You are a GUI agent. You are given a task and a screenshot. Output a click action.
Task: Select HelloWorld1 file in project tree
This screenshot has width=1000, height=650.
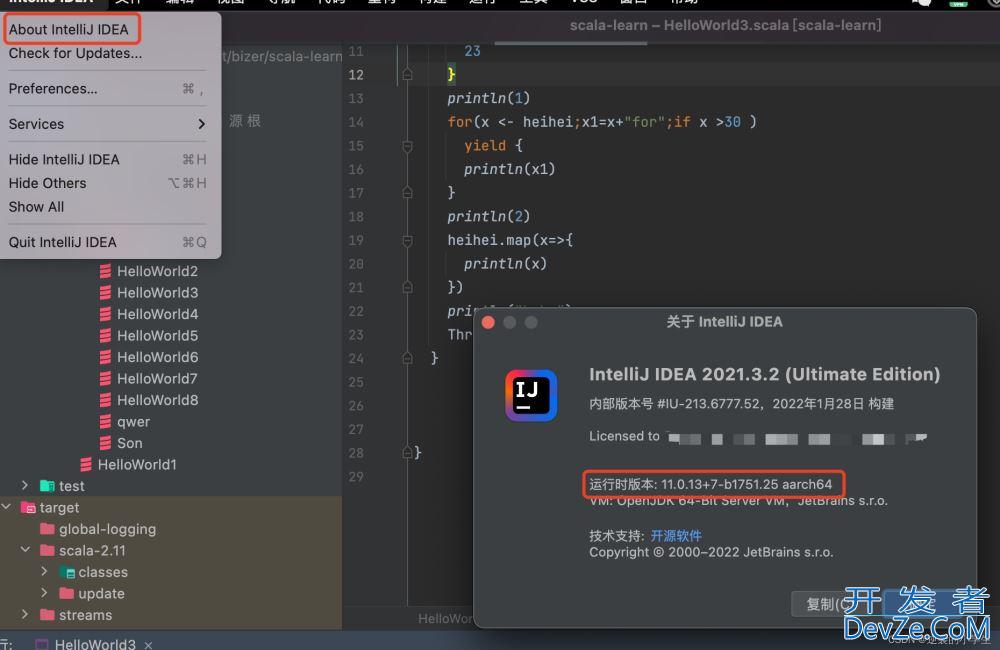137,464
